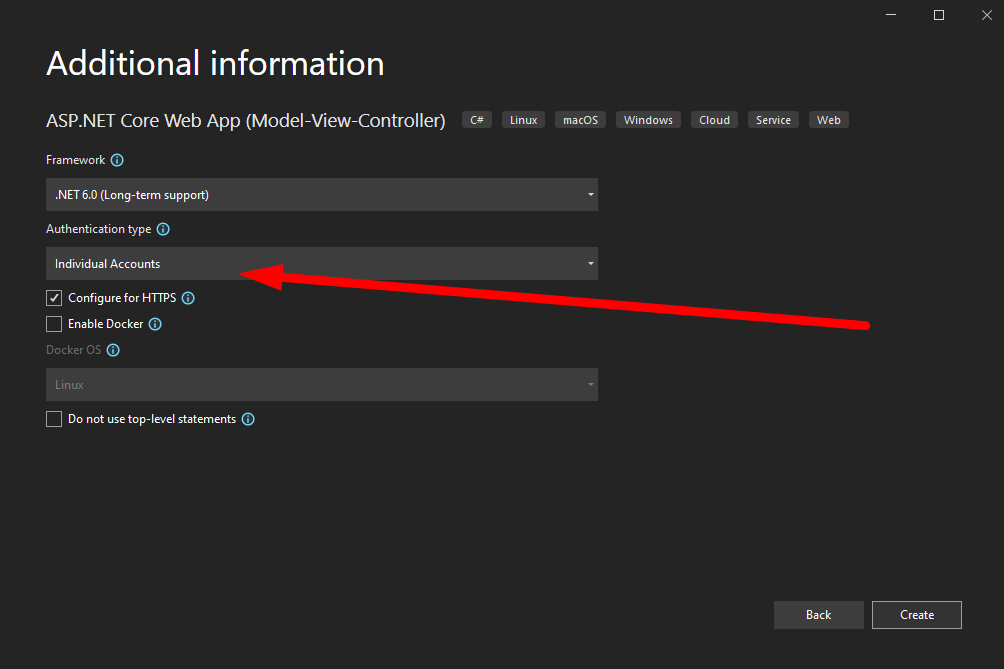Go back using the Back button
This screenshot has height=669, width=1004.
pyautogui.click(x=818, y=615)
